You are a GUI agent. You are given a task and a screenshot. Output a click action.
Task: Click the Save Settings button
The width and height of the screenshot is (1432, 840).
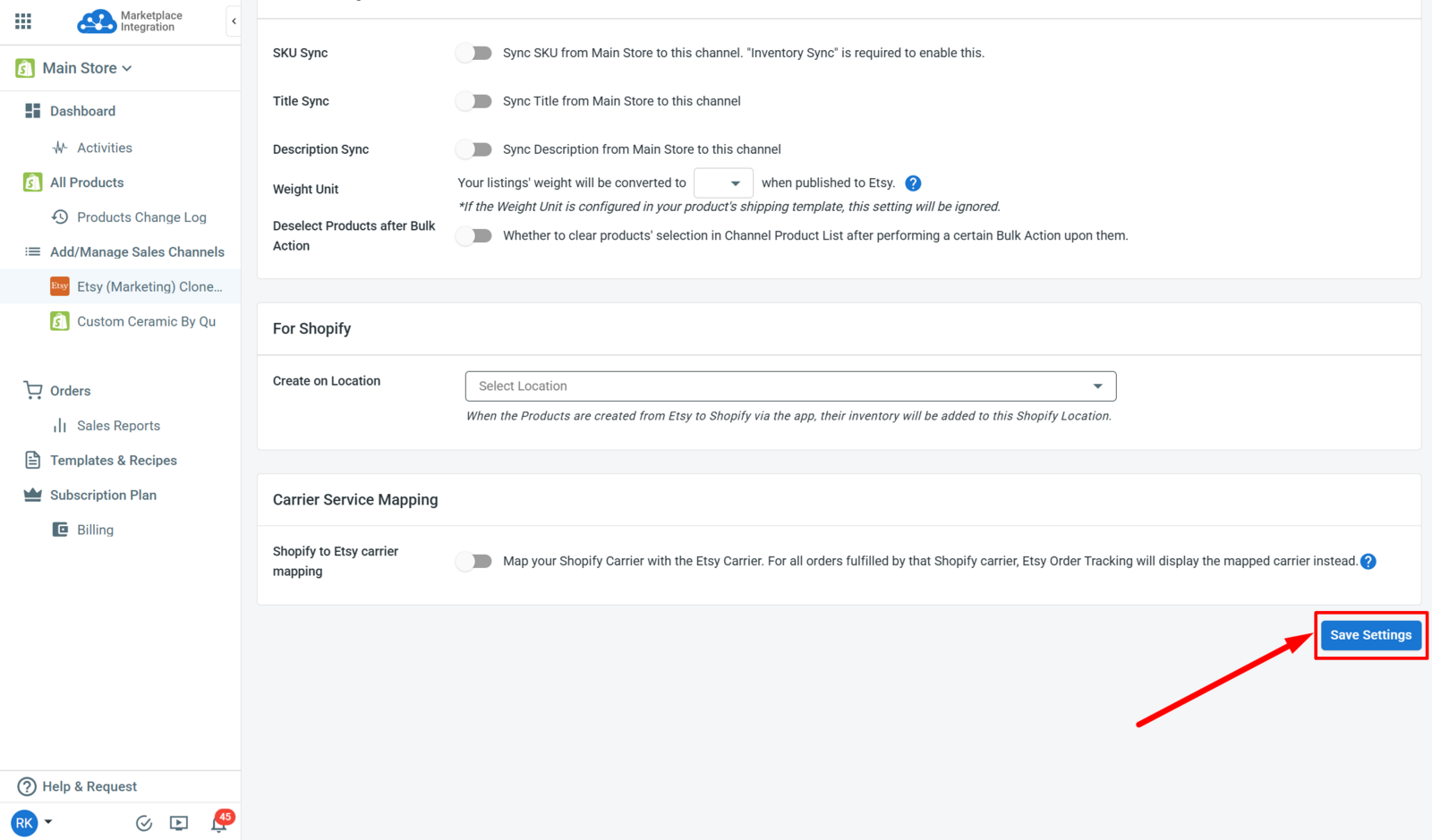click(x=1371, y=635)
